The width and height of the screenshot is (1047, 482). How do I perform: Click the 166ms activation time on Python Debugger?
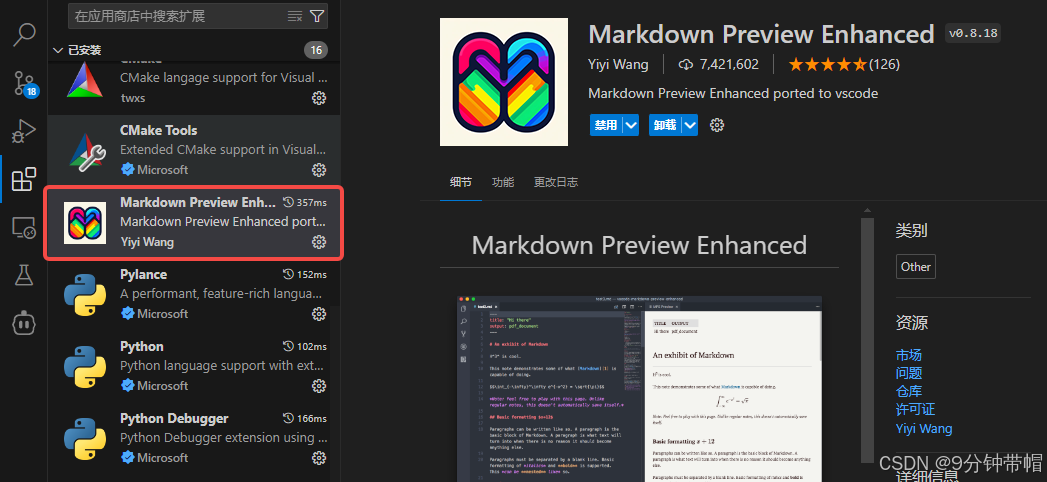[x=305, y=419]
